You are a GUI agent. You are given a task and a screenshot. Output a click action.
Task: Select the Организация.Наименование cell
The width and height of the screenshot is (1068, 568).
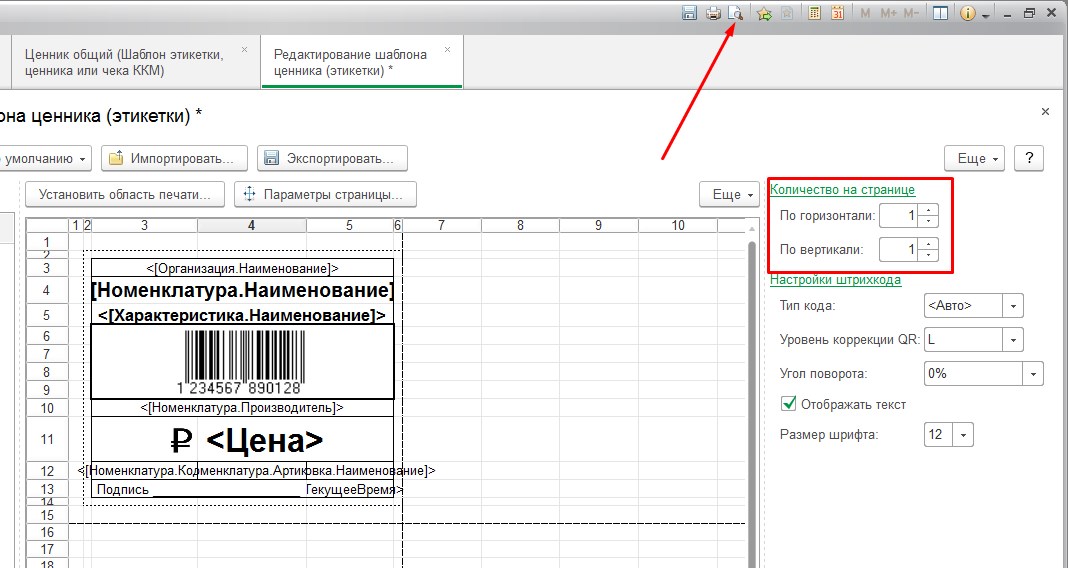click(242, 268)
